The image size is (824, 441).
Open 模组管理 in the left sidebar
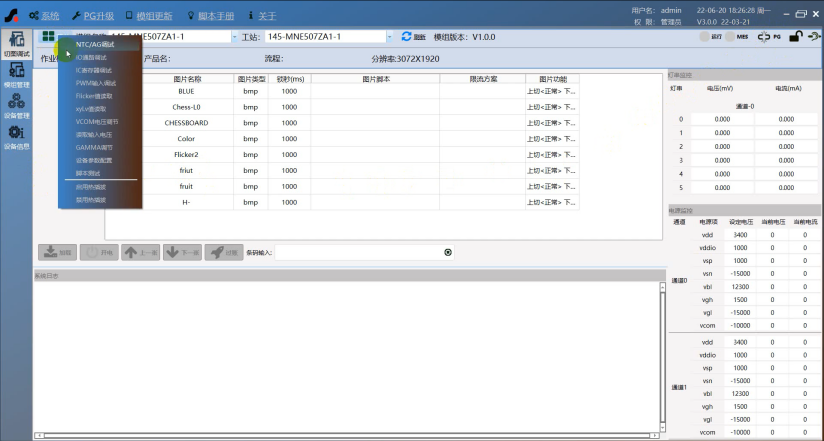pos(16,75)
